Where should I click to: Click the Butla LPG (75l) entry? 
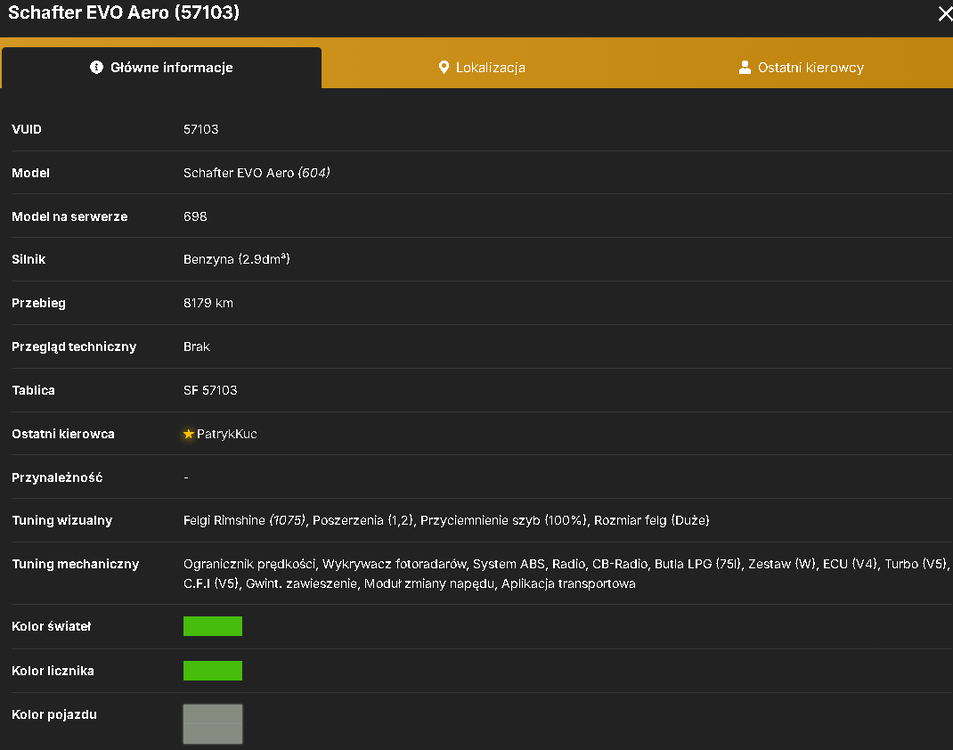coord(698,565)
